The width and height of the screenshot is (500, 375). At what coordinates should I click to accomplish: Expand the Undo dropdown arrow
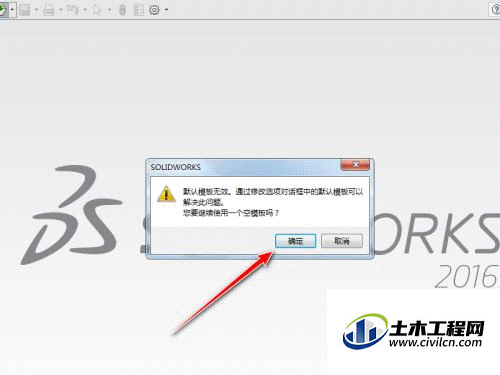coord(85,10)
